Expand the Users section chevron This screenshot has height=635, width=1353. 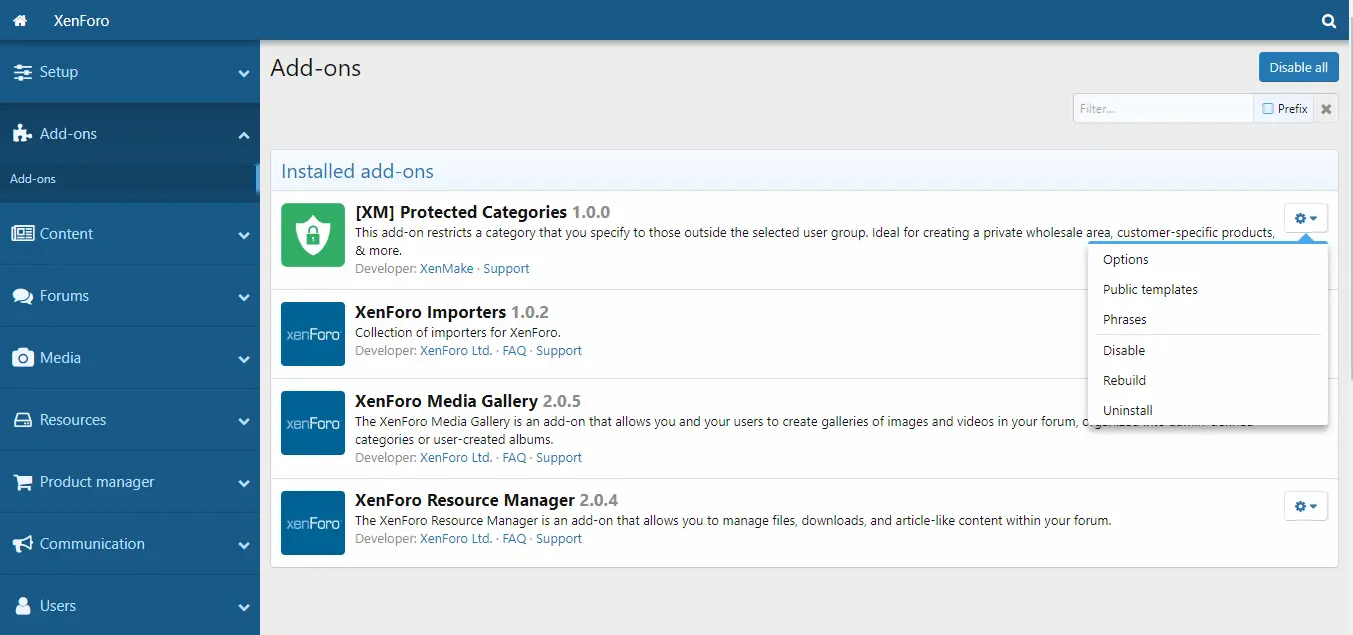coord(244,607)
